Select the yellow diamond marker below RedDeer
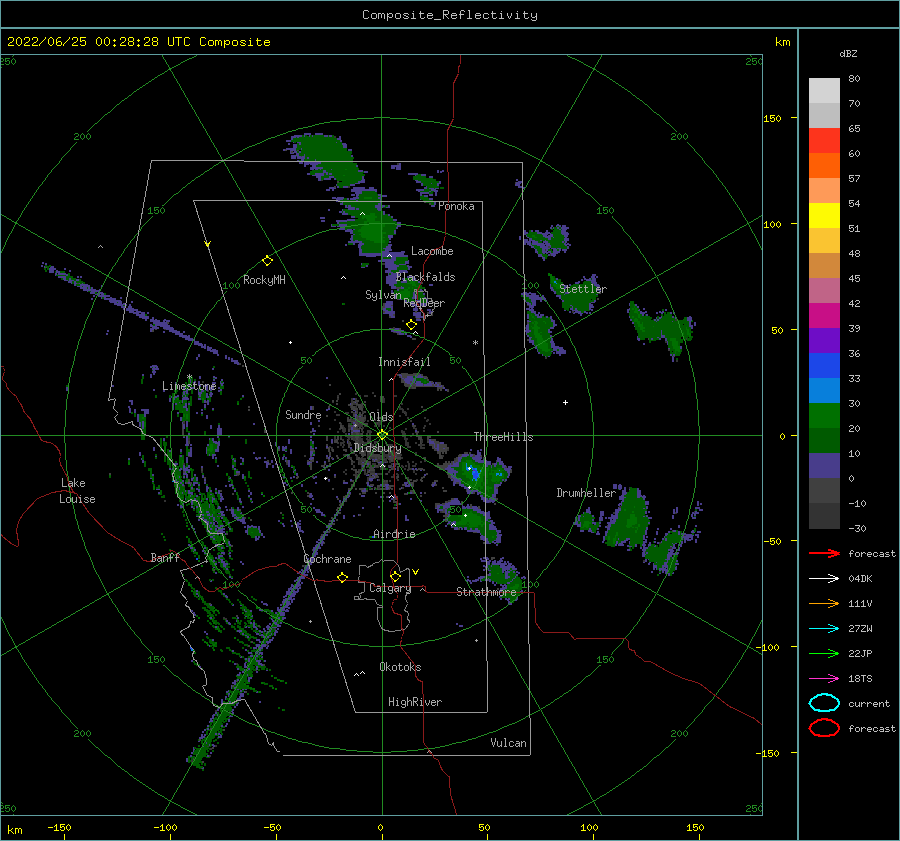Image resolution: width=900 pixels, height=841 pixels. (411, 325)
